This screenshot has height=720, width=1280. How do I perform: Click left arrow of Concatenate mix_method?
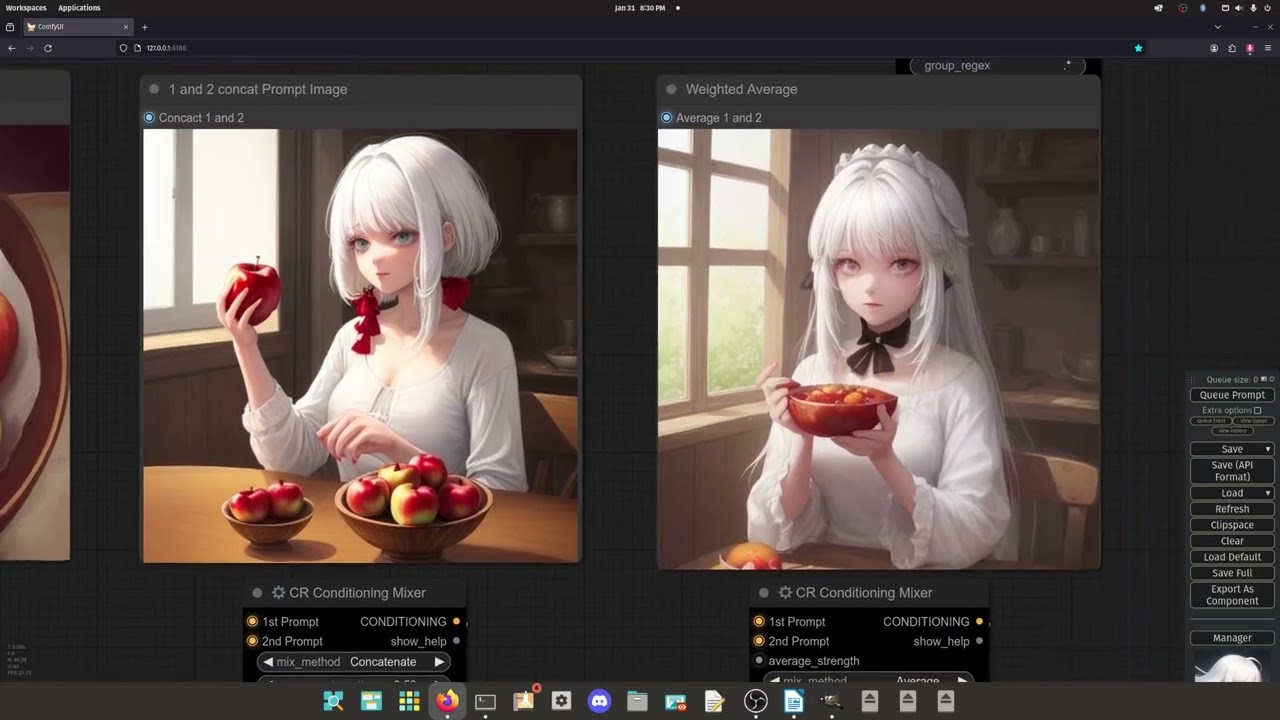pyautogui.click(x=268, y=662)
